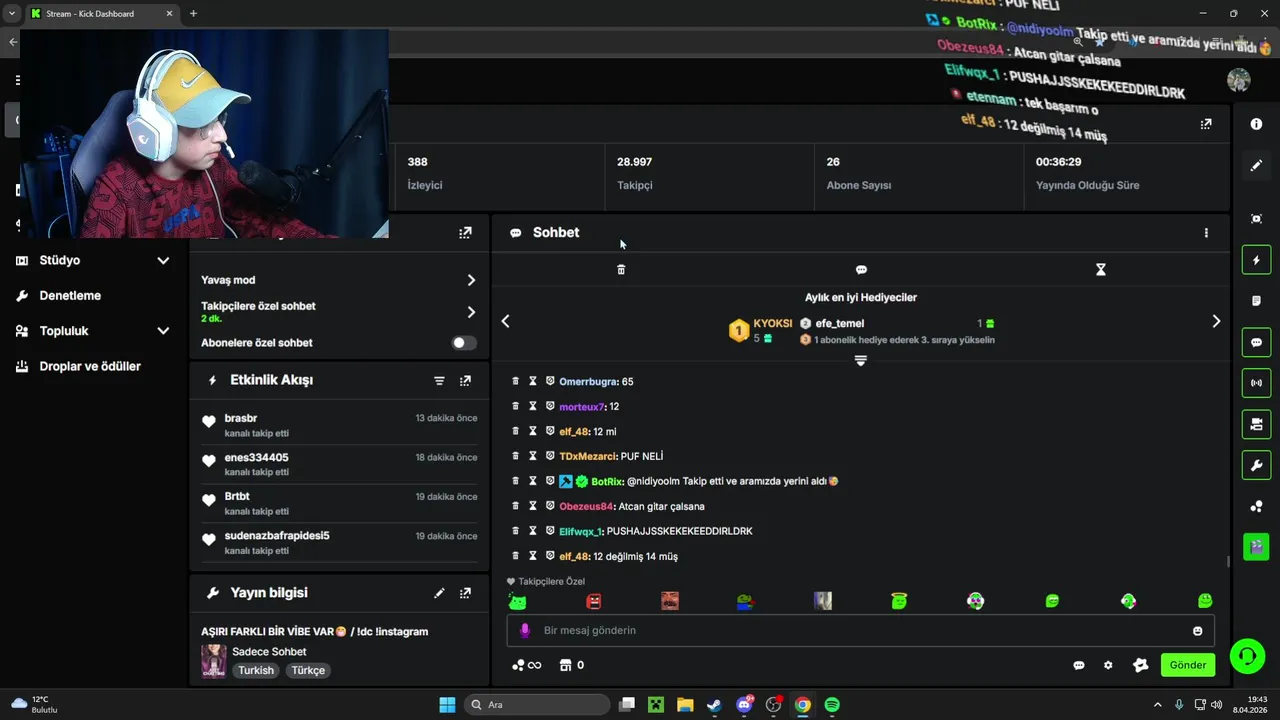Open Takipçilere özel sohbet settings

pyautogui.click(x=339, y=312)
